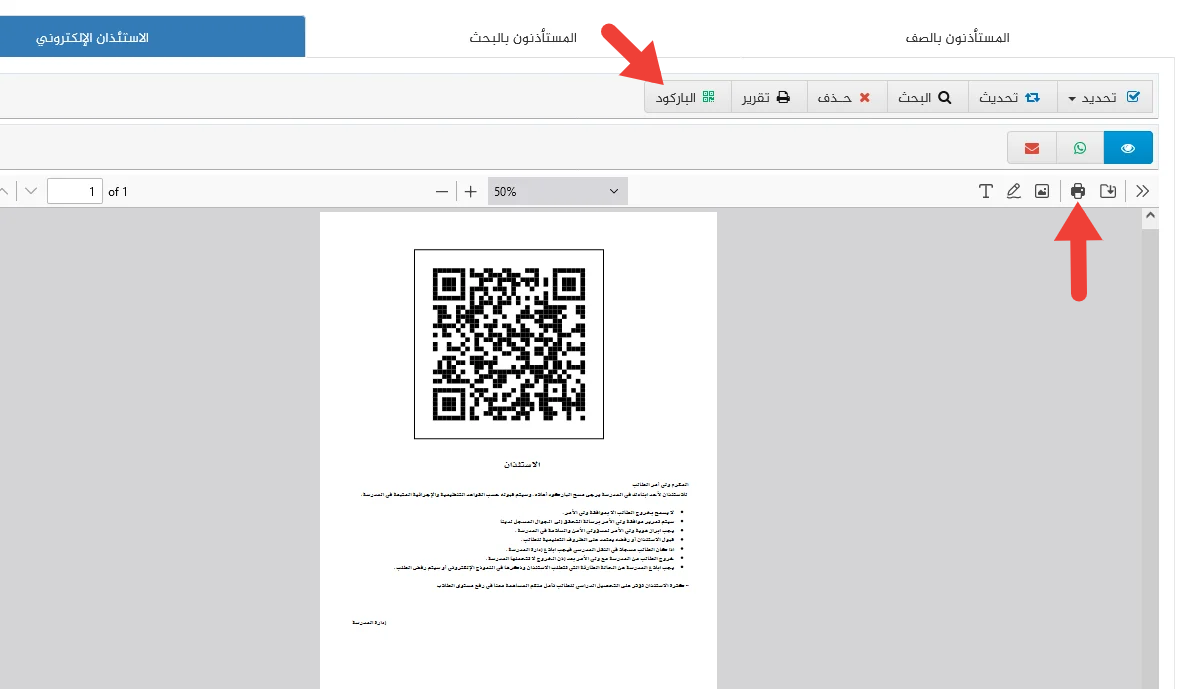Click the الاستئذان heading in the document
The width and height of the screenshot is (1189, 689).
(x=522, y=464)
